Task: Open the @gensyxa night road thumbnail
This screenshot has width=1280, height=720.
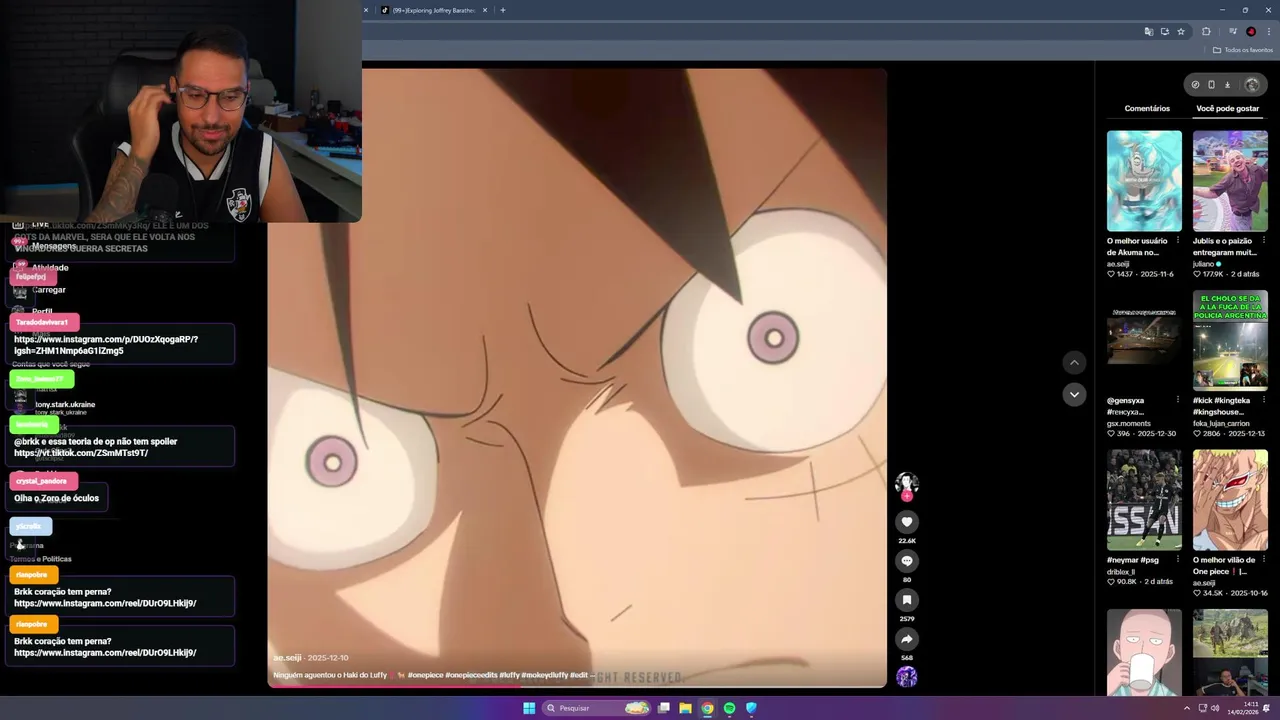Action: pos(1144,340)
